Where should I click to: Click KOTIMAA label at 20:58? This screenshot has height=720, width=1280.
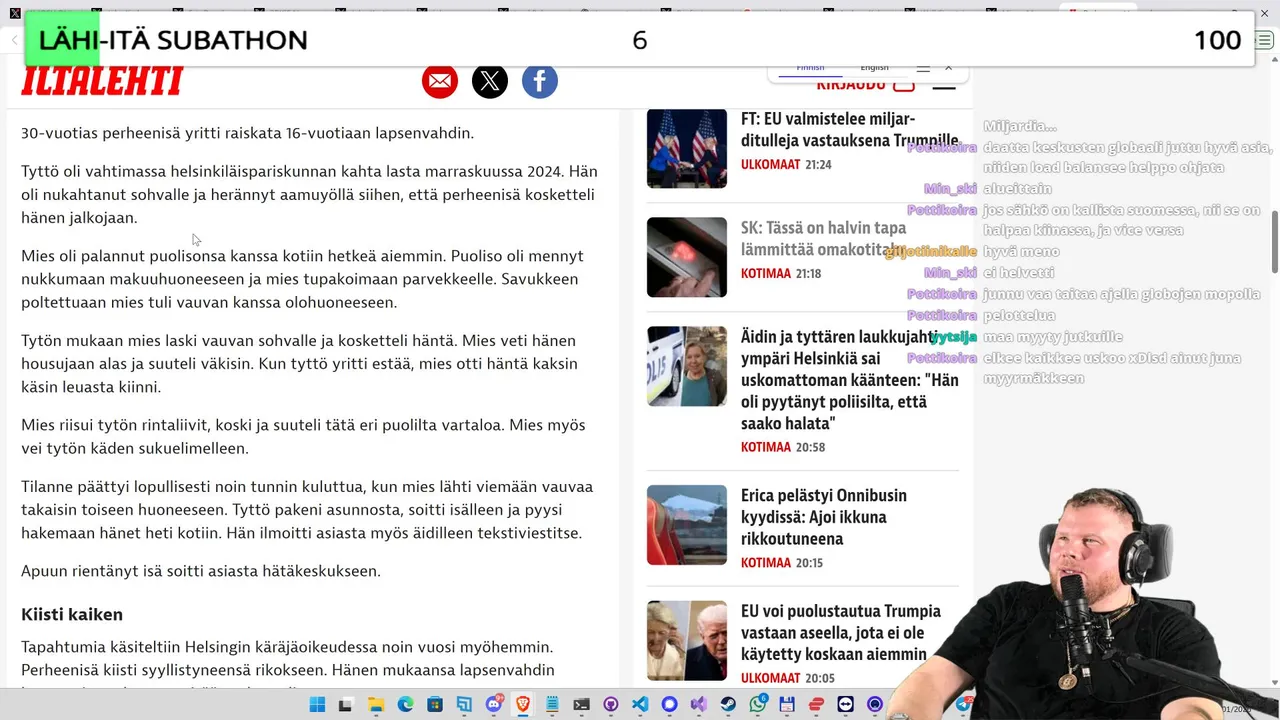pyautogui.click(x=766, y=447)
